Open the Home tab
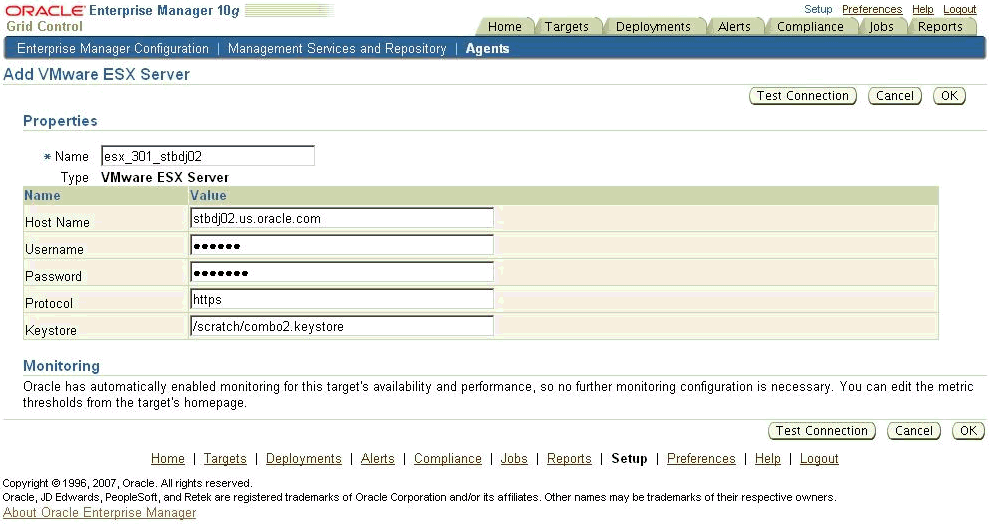 point(505,26)
